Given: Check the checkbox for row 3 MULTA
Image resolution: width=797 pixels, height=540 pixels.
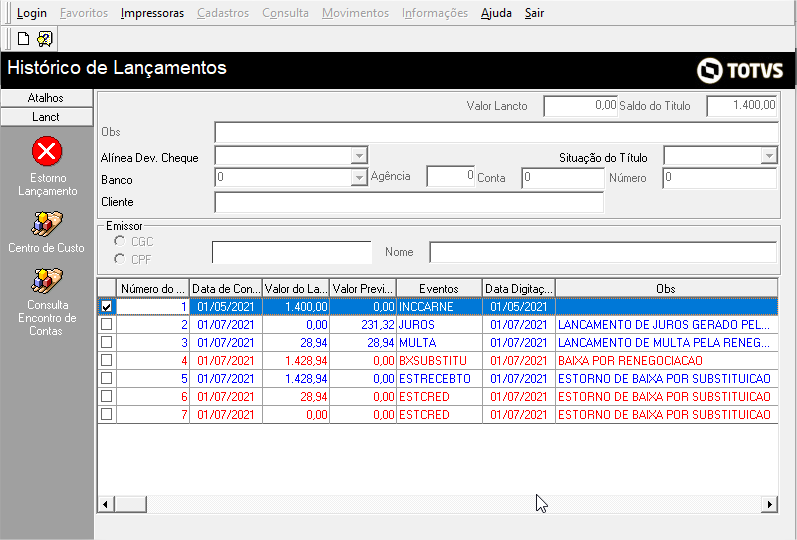Looking at the screenshot, I should (107, 342).
